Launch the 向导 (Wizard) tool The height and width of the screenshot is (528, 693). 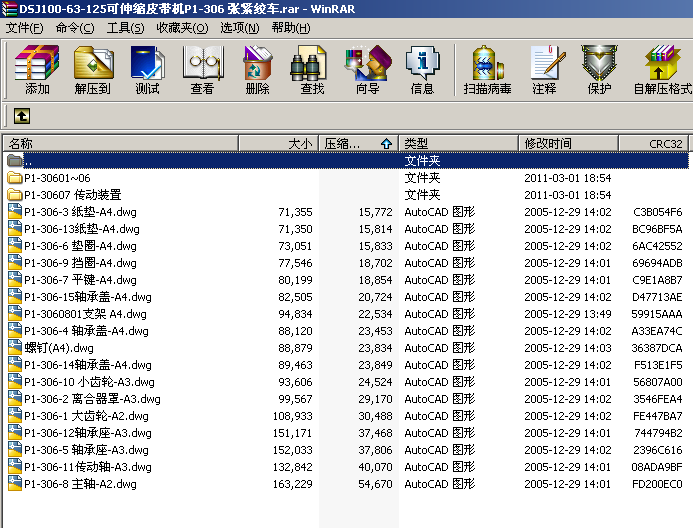[368, 70]
